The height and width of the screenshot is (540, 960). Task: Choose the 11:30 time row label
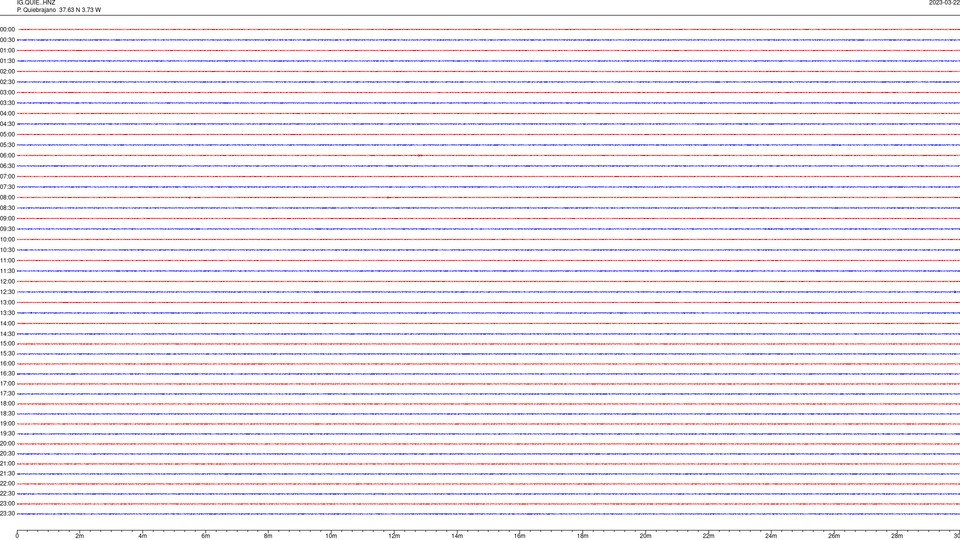coord(7,271)
